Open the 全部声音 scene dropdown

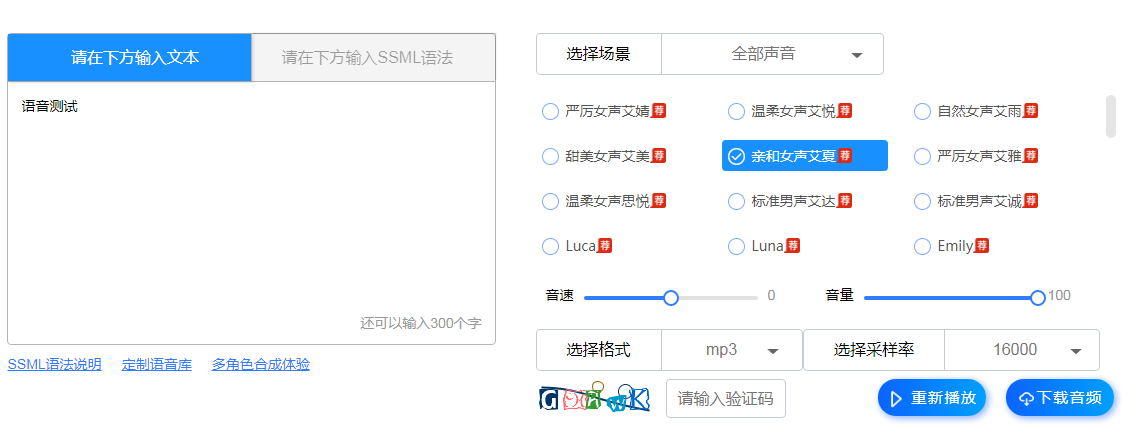tap(772, 55)
